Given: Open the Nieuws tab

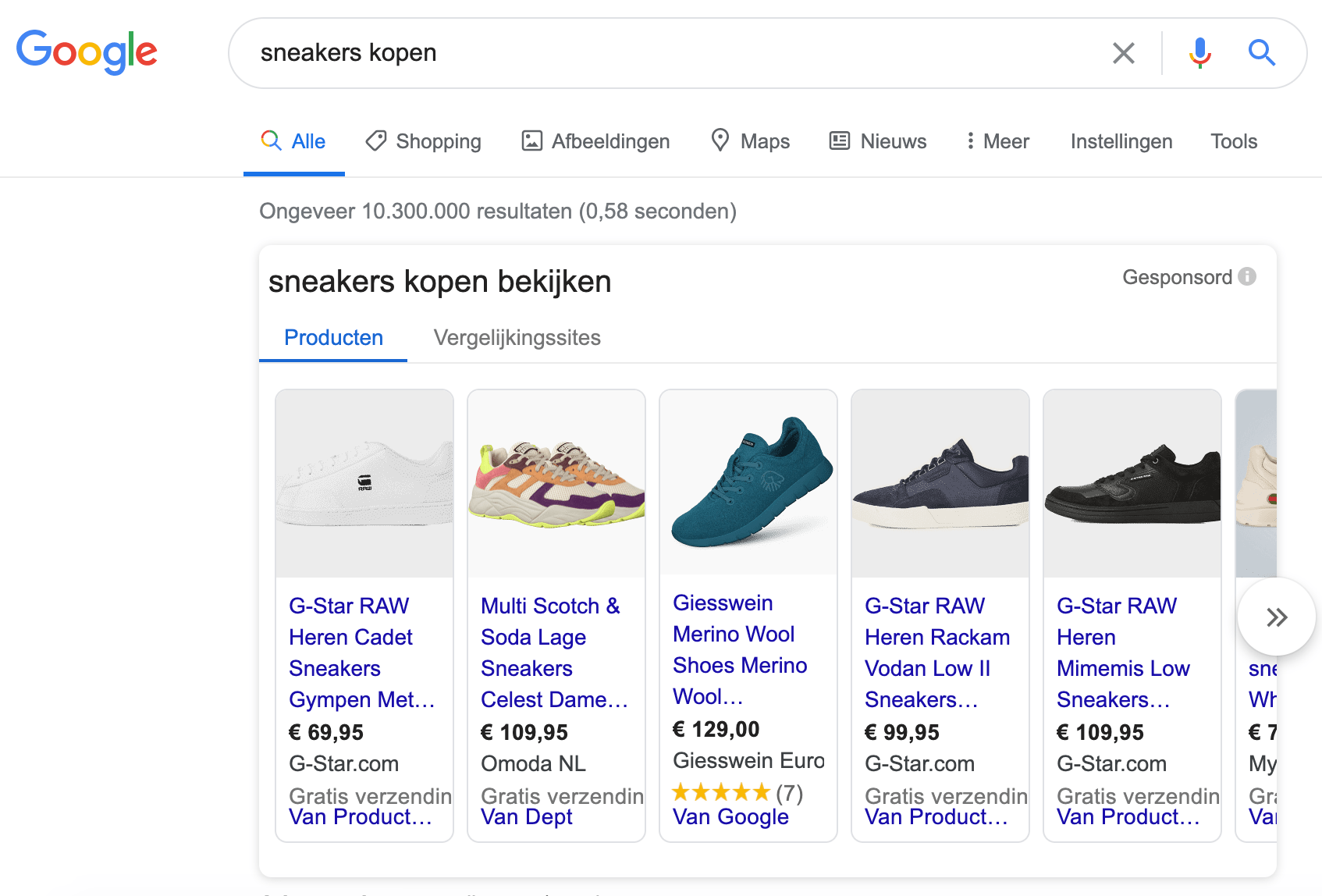Looking at the screenshot, I should coord(878,141).
